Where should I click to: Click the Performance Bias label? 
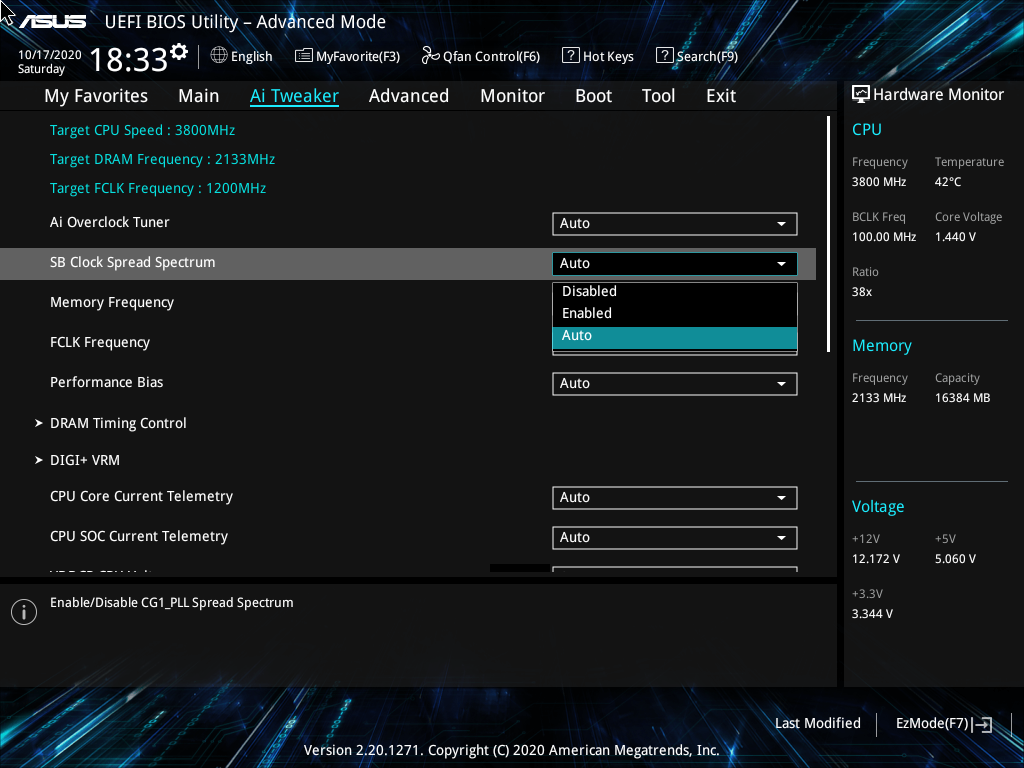tap(106, 383)
